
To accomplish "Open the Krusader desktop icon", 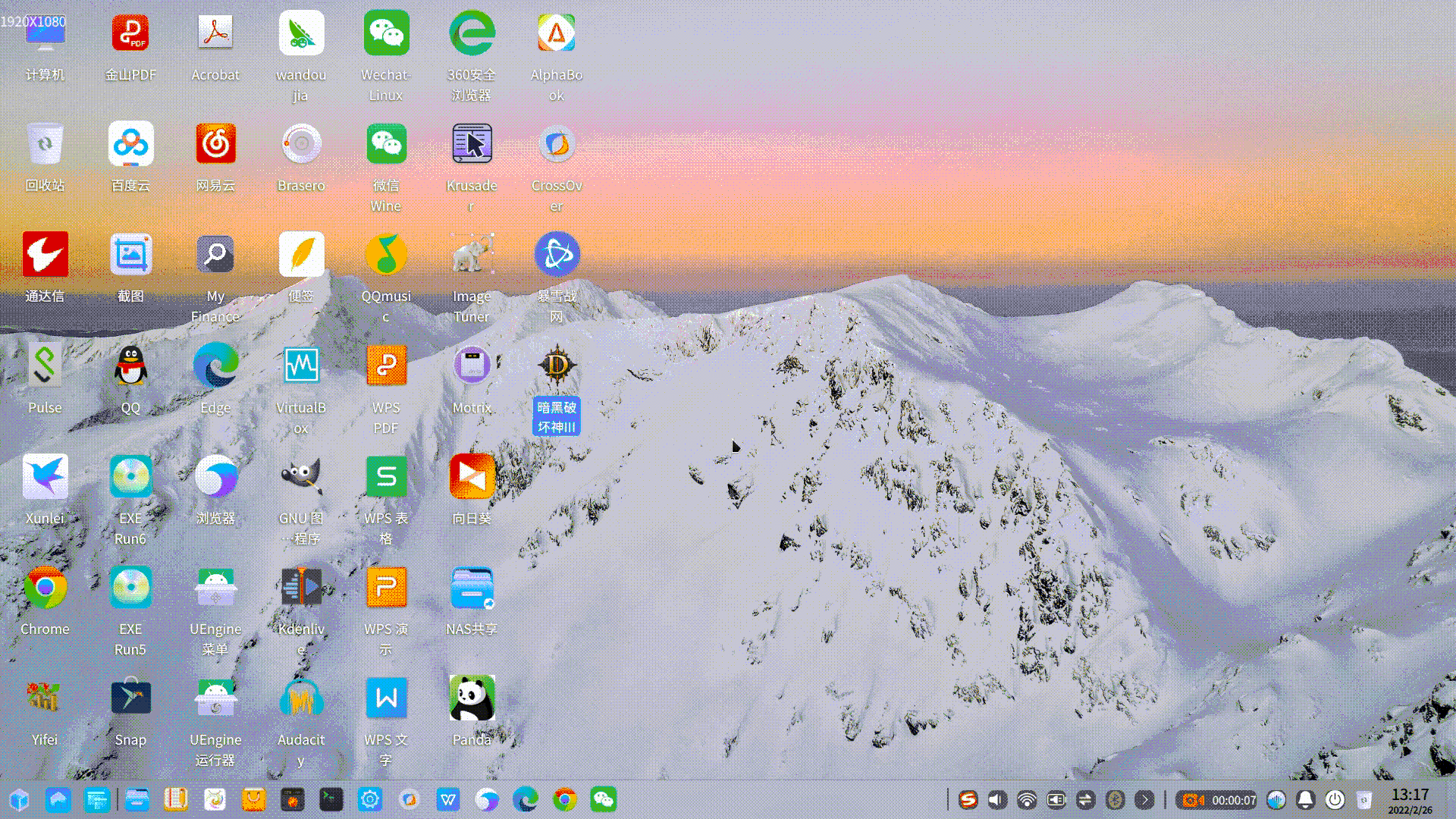I will (472, 144).
